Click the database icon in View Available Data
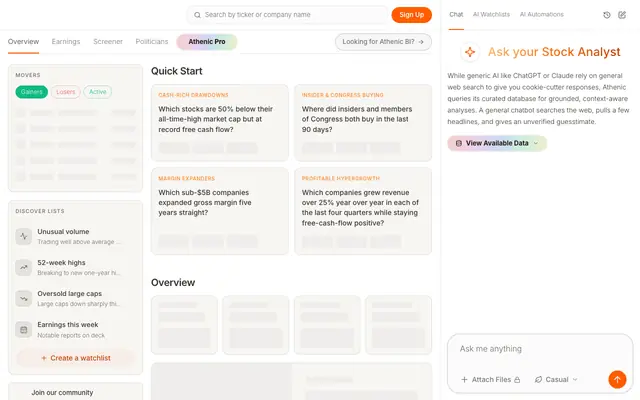This screenshot has width=640, height=400. pyautogui.click(x=458, y=143)
